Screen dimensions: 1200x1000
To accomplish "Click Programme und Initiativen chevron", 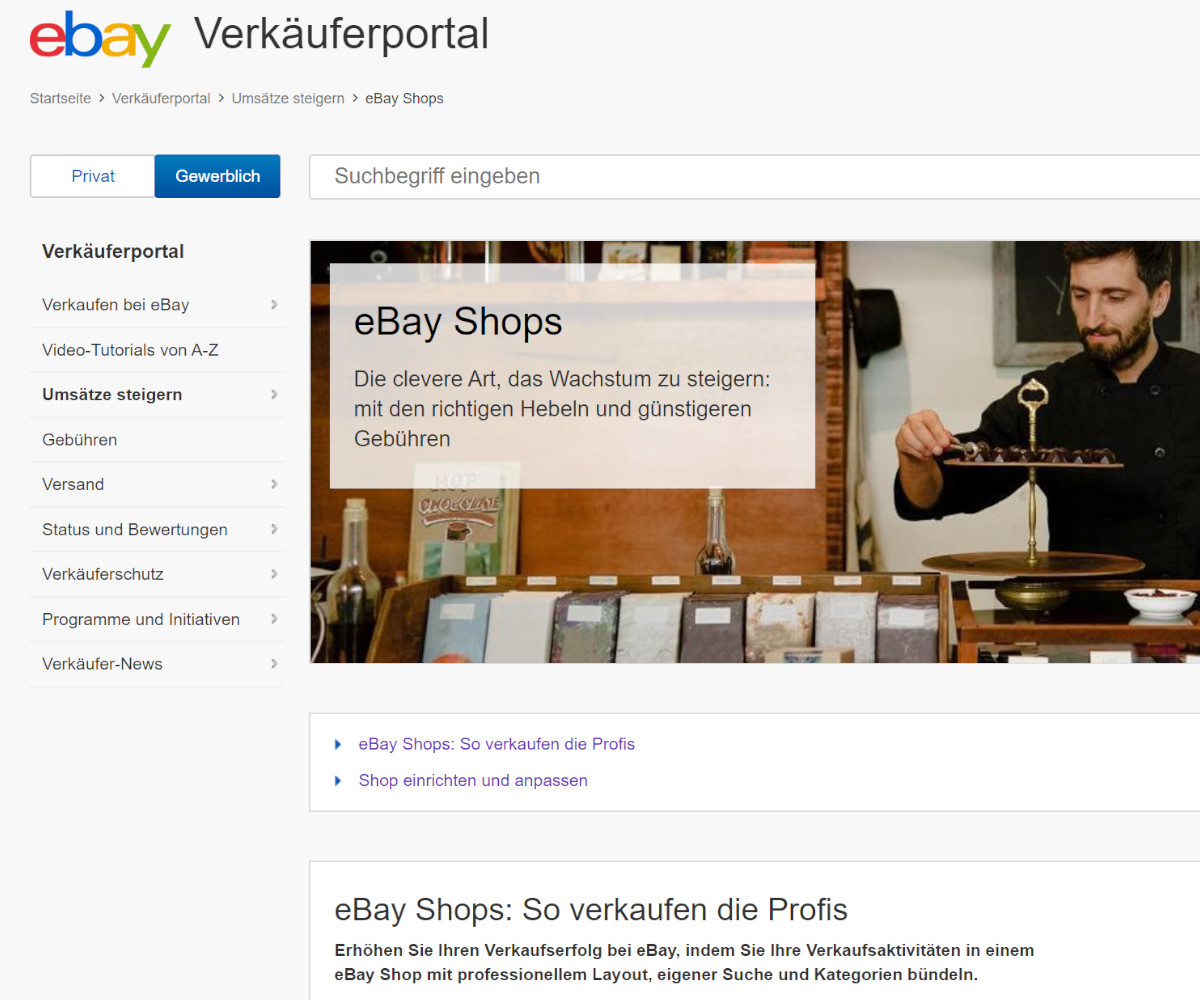I will pyautogui.click(x=274, y=619).
